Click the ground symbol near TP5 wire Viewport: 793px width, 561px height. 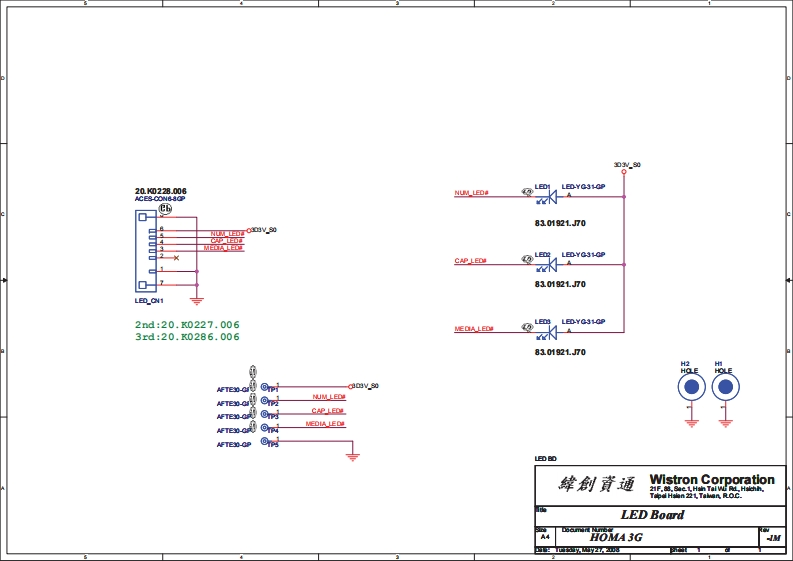tap(351, 457)
